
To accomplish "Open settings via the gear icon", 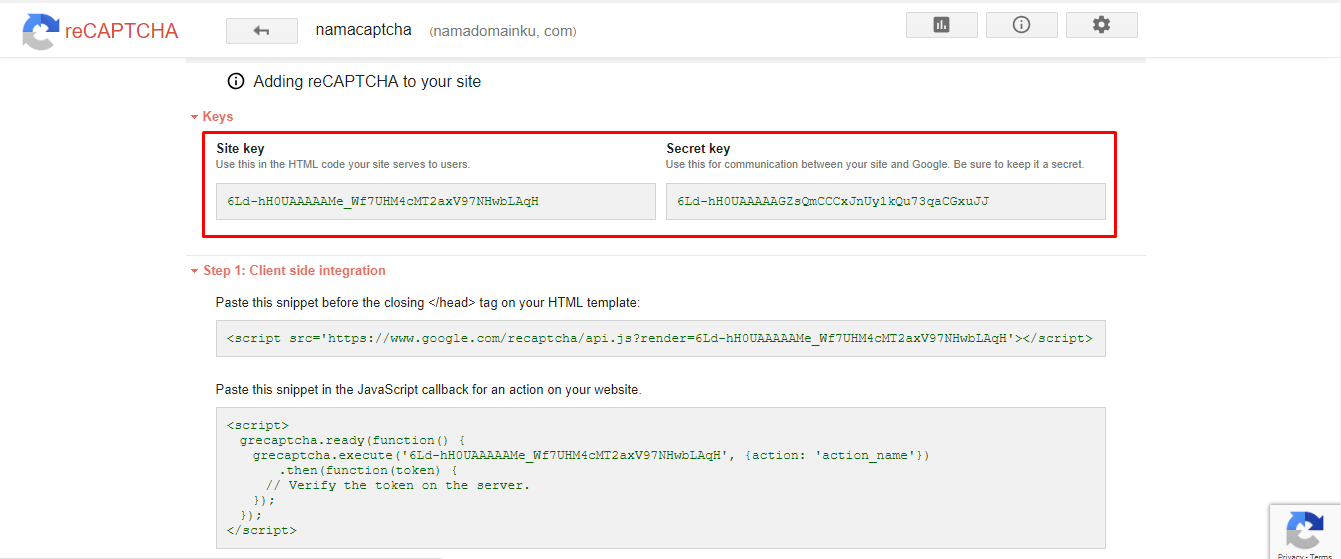I will click(x=1101, y=25).
